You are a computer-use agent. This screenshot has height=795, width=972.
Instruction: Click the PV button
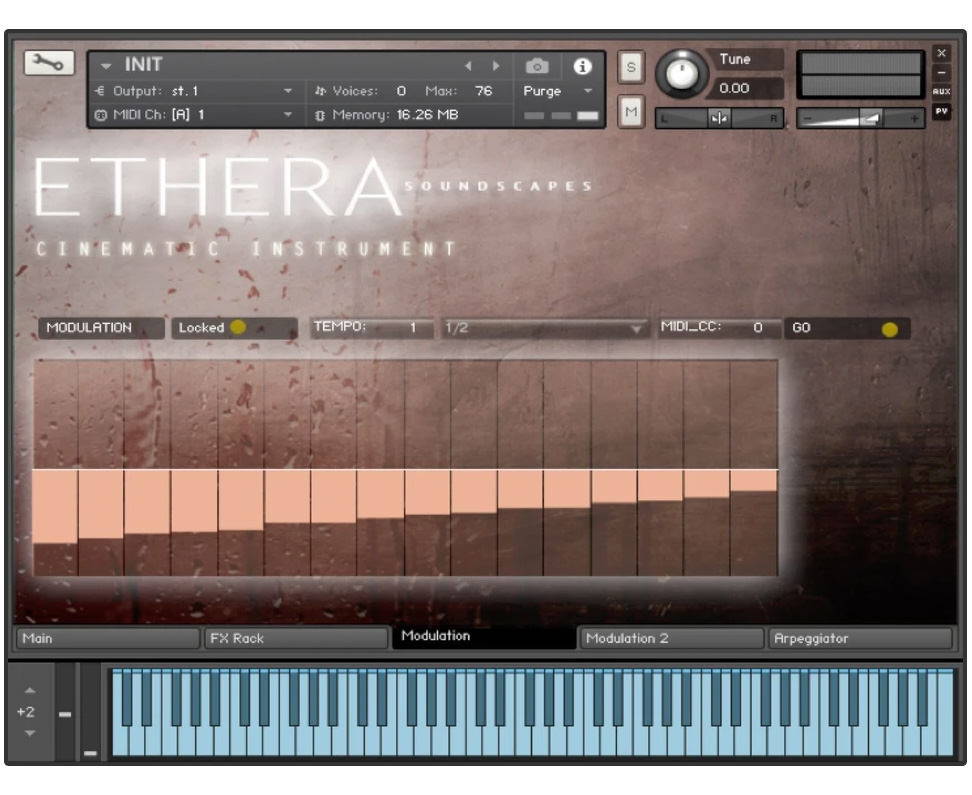tap(941, 112)
